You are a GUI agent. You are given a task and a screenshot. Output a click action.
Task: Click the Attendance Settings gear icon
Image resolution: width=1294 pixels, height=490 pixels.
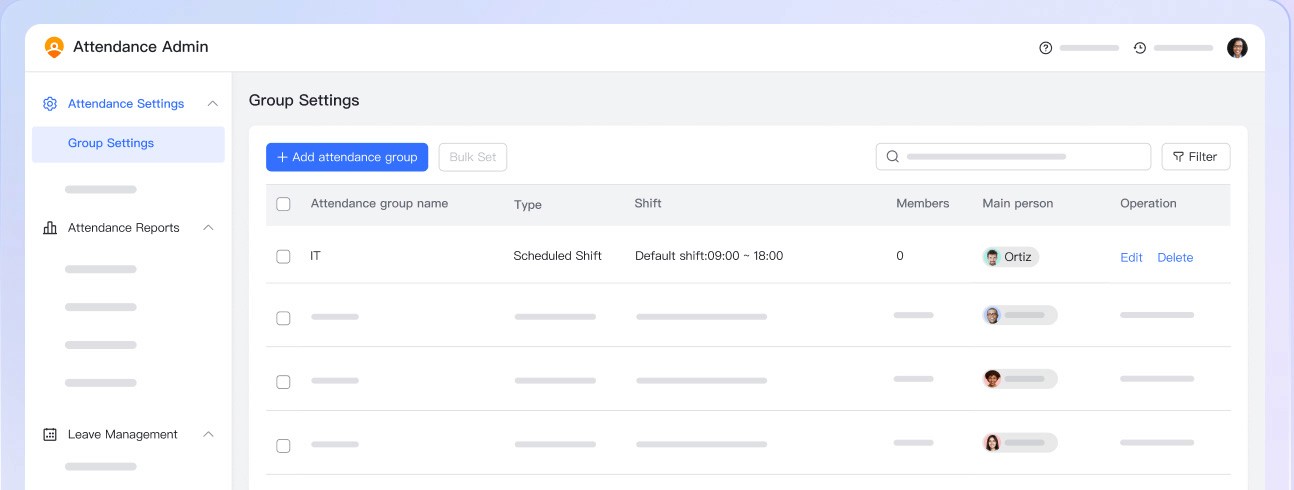[50, 104]
